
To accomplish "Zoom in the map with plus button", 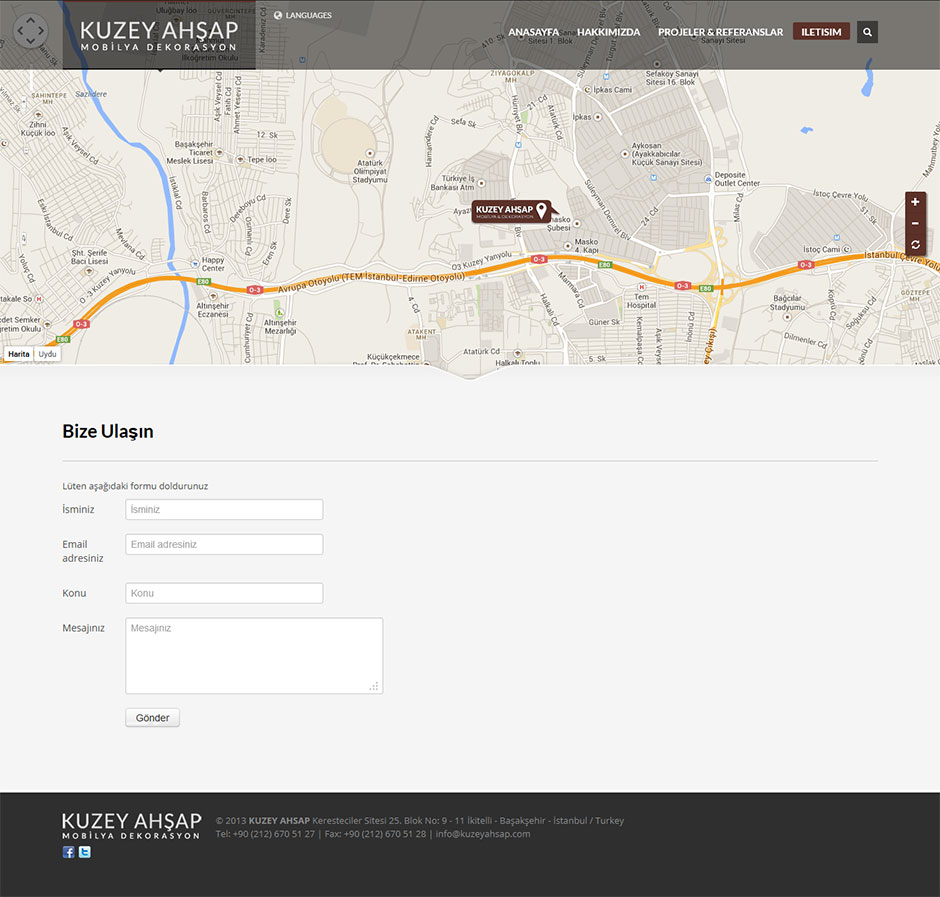I will coord(915,202).
